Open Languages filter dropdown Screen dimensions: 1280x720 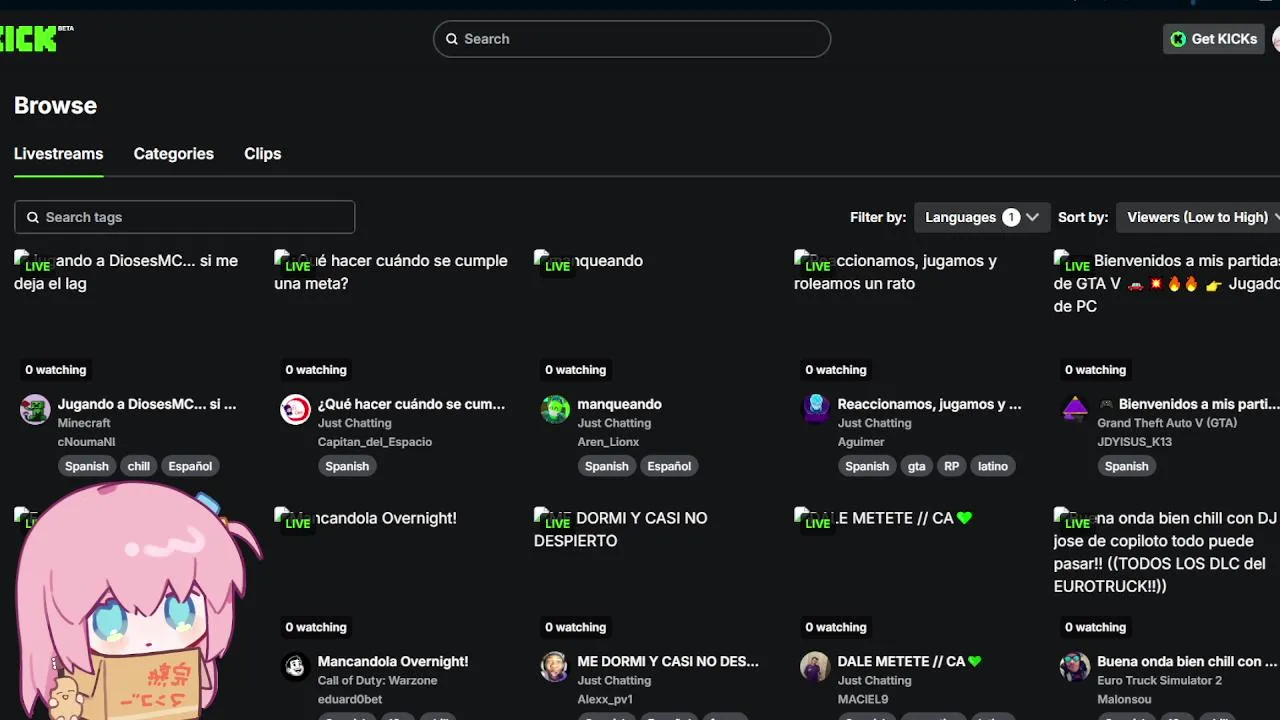pos(982,217)
